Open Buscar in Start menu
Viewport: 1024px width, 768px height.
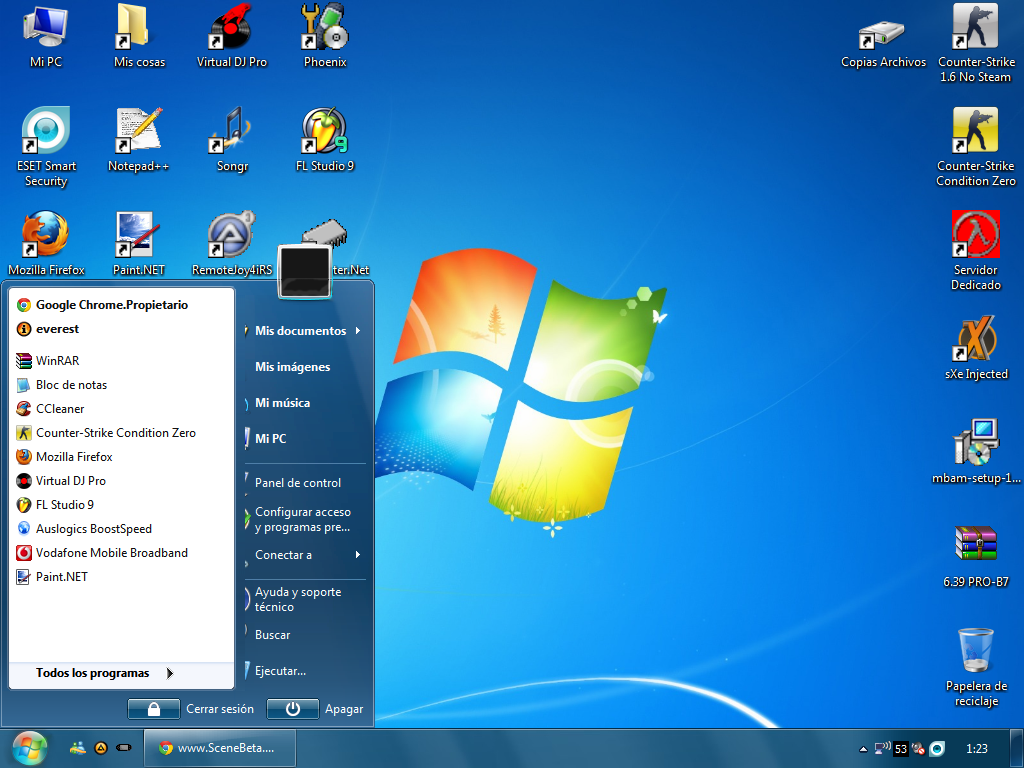point(305,635)
